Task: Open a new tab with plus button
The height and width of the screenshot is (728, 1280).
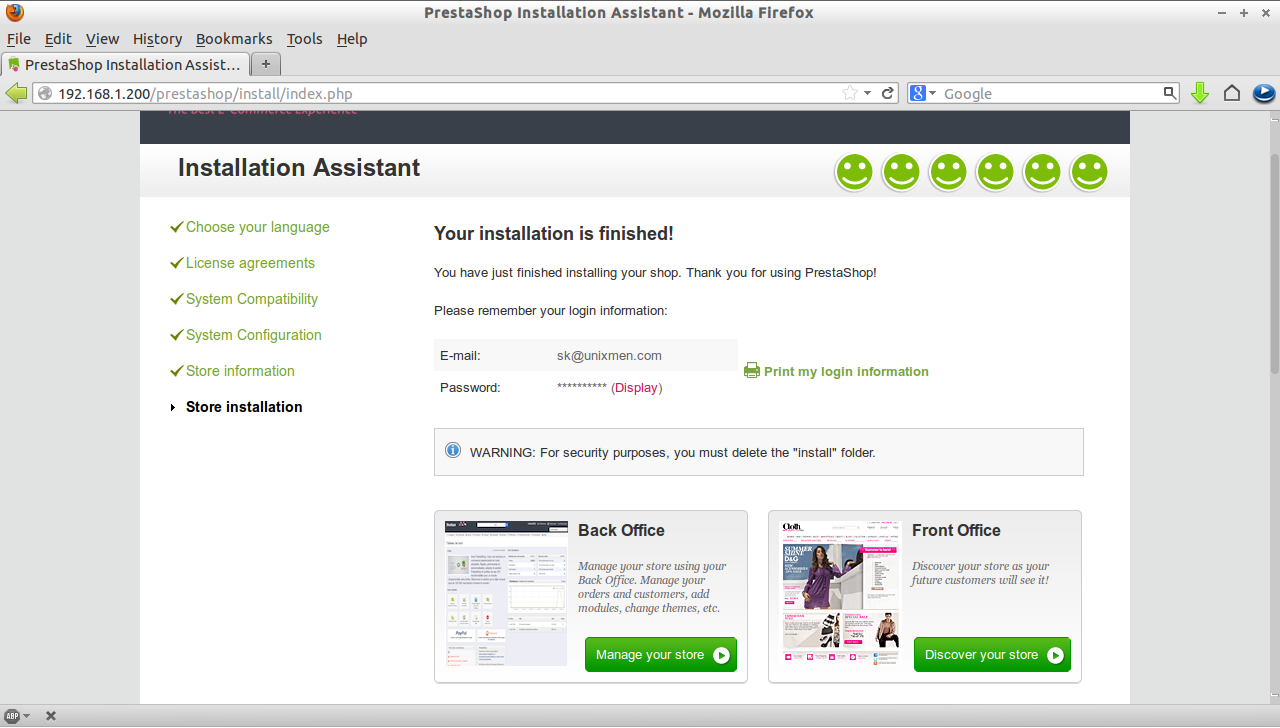Action: pos(265,64)
